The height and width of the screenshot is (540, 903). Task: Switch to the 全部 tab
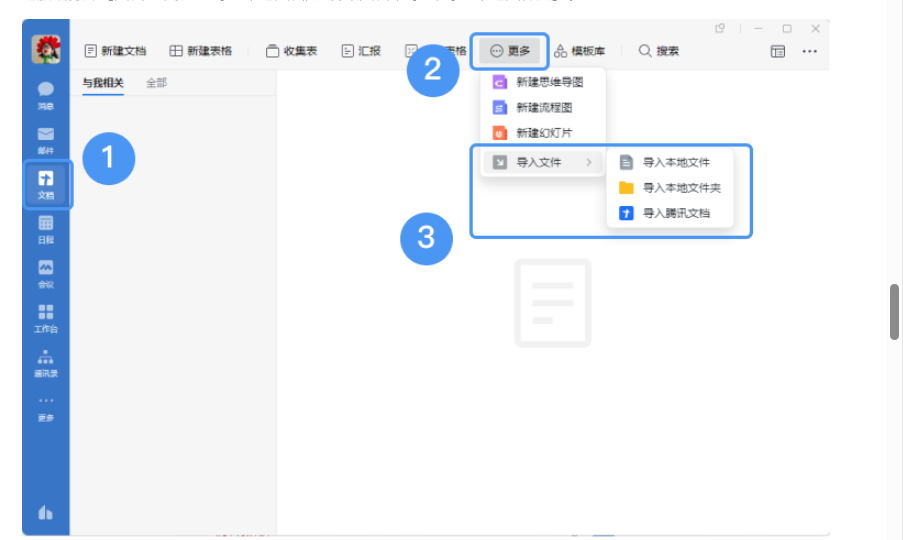click(x=157, y=83)
